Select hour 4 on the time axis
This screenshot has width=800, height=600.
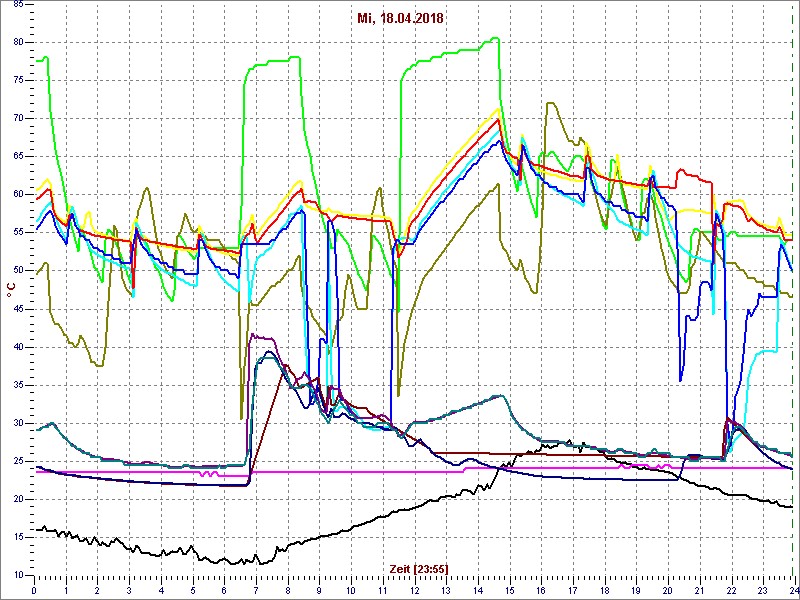(x=161, y=591)
